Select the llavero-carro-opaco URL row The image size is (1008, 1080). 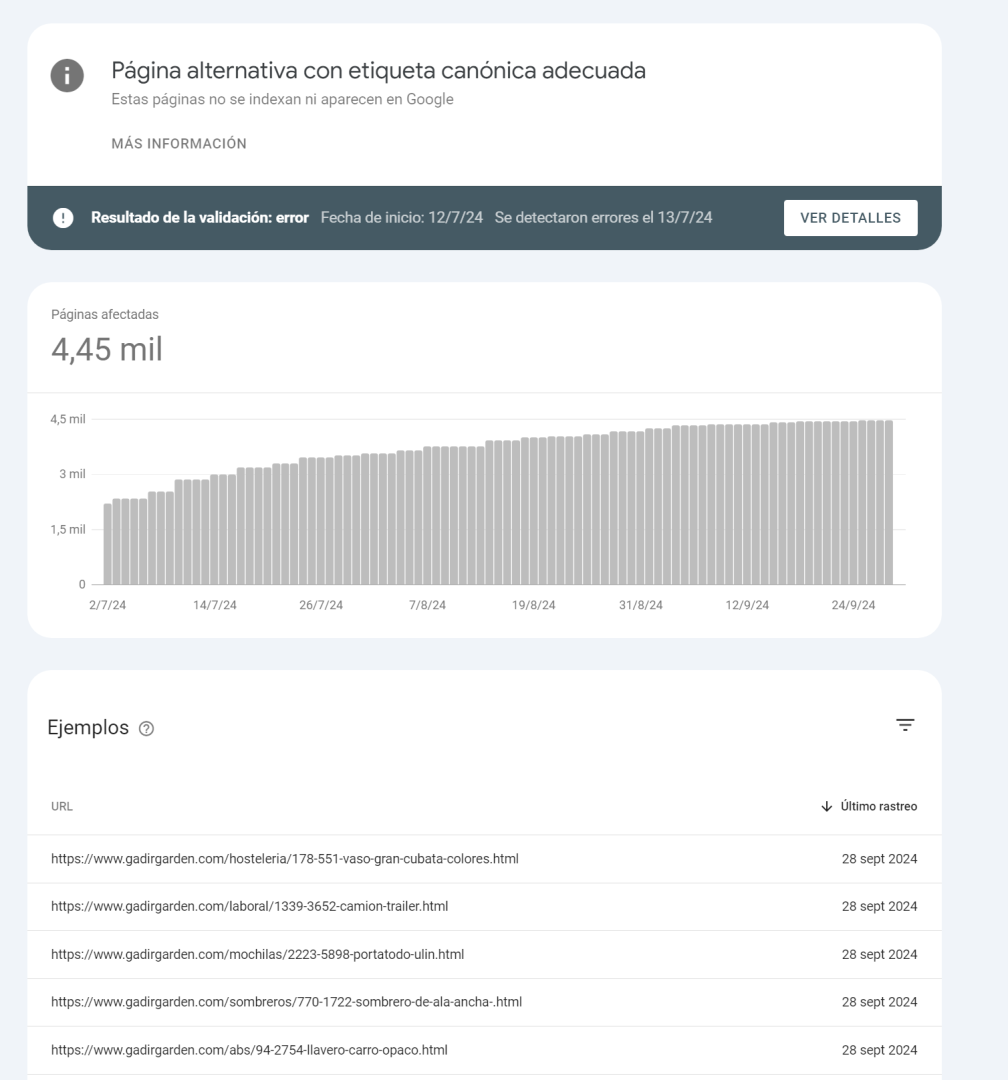coord(484,1050)
